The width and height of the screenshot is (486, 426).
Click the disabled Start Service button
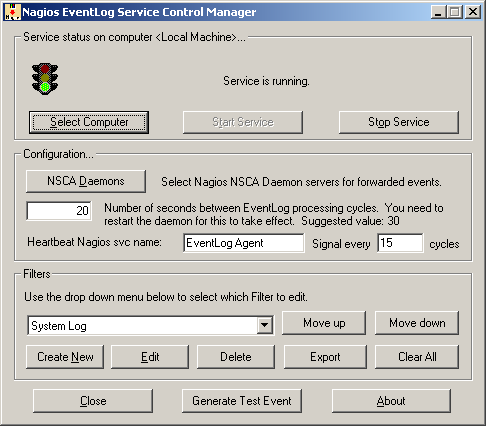[x=243, y=122]
